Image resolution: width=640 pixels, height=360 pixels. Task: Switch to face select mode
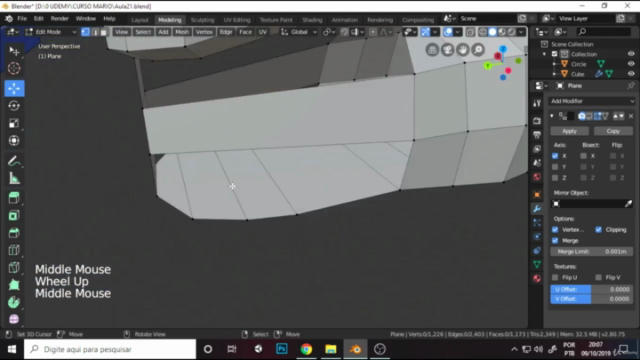coord(104,32)
